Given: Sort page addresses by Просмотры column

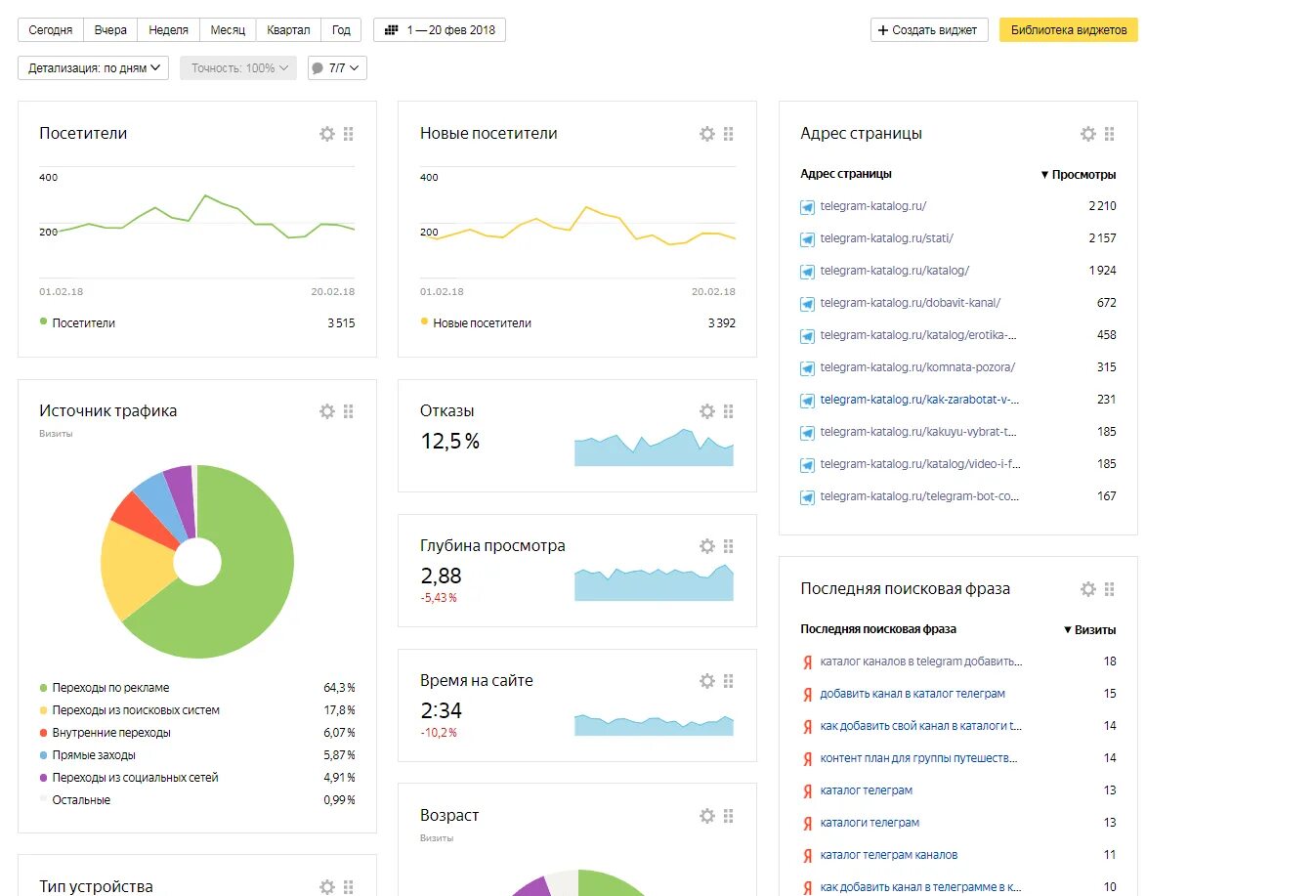Looking at the screenshot, I should [x=1079, y=175].
